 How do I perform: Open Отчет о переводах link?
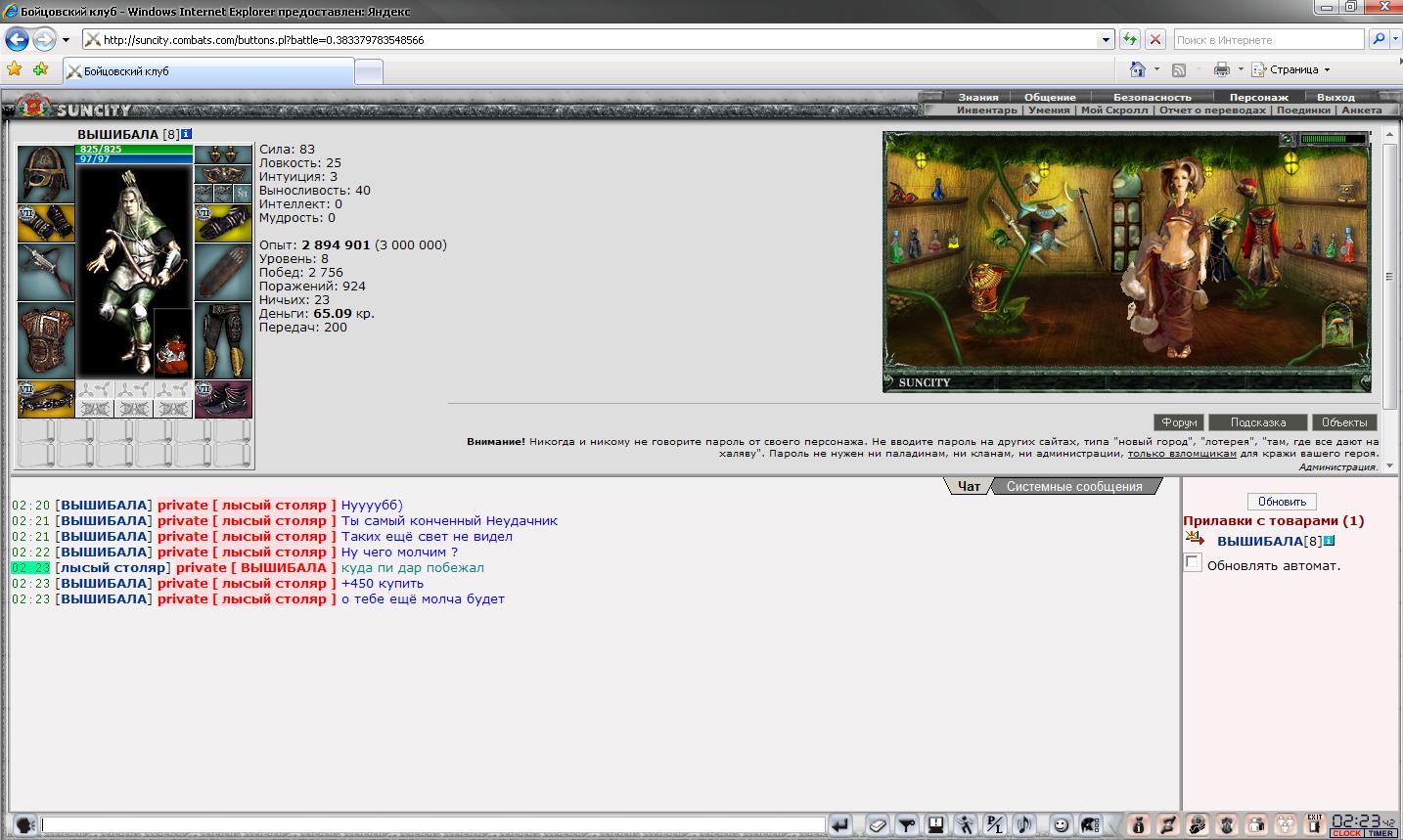(x=1211, y=110)
